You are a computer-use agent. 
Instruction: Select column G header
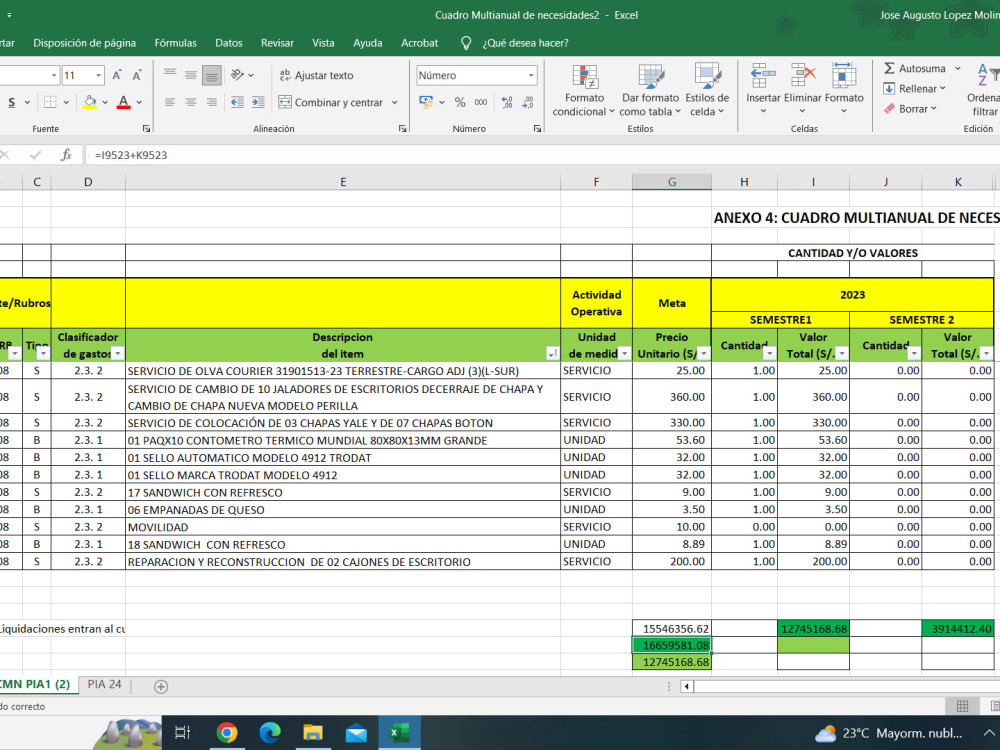point(672,182)
